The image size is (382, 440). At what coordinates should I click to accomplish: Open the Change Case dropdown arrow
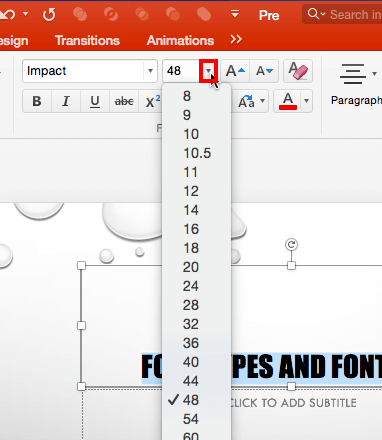[263, 101]
